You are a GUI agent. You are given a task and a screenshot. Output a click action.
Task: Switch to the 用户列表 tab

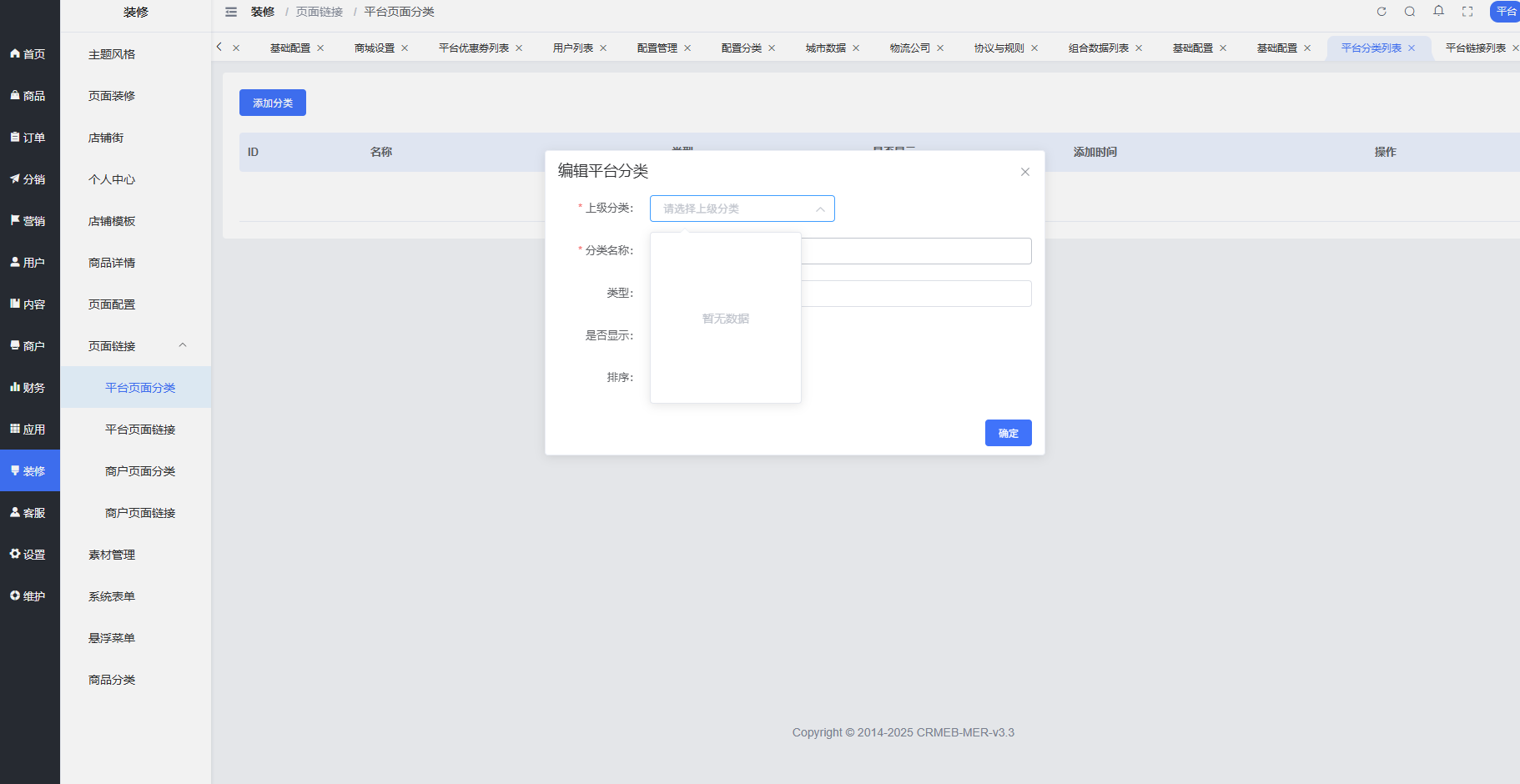[x=572, y=48]
